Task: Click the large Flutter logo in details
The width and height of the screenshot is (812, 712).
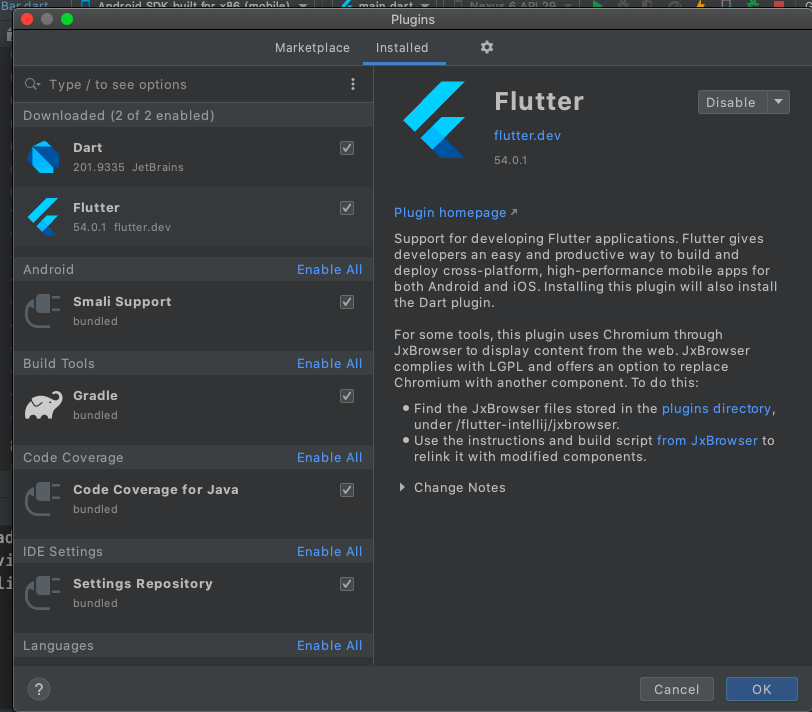Action: click(434, 120)
